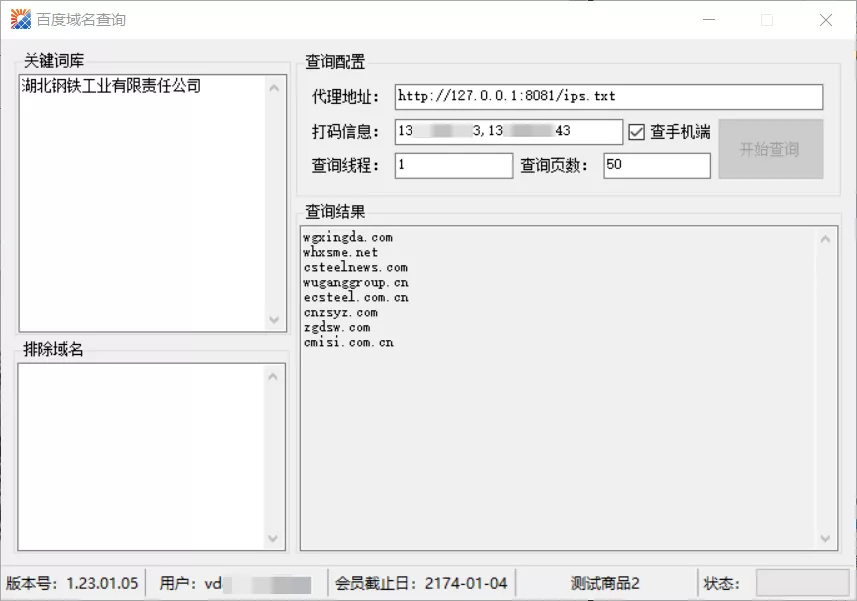This screenshot has width=857, height=601.
Task: Click result zgdsw.com
Action: click(337, 327)
